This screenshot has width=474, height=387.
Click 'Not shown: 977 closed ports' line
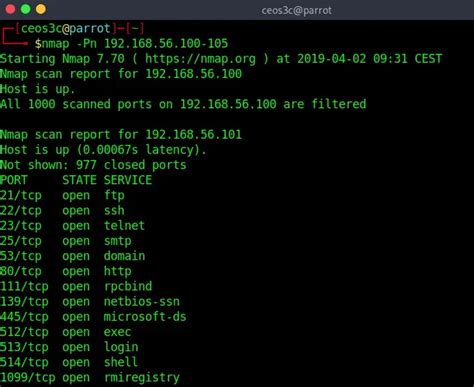(93, 165)
